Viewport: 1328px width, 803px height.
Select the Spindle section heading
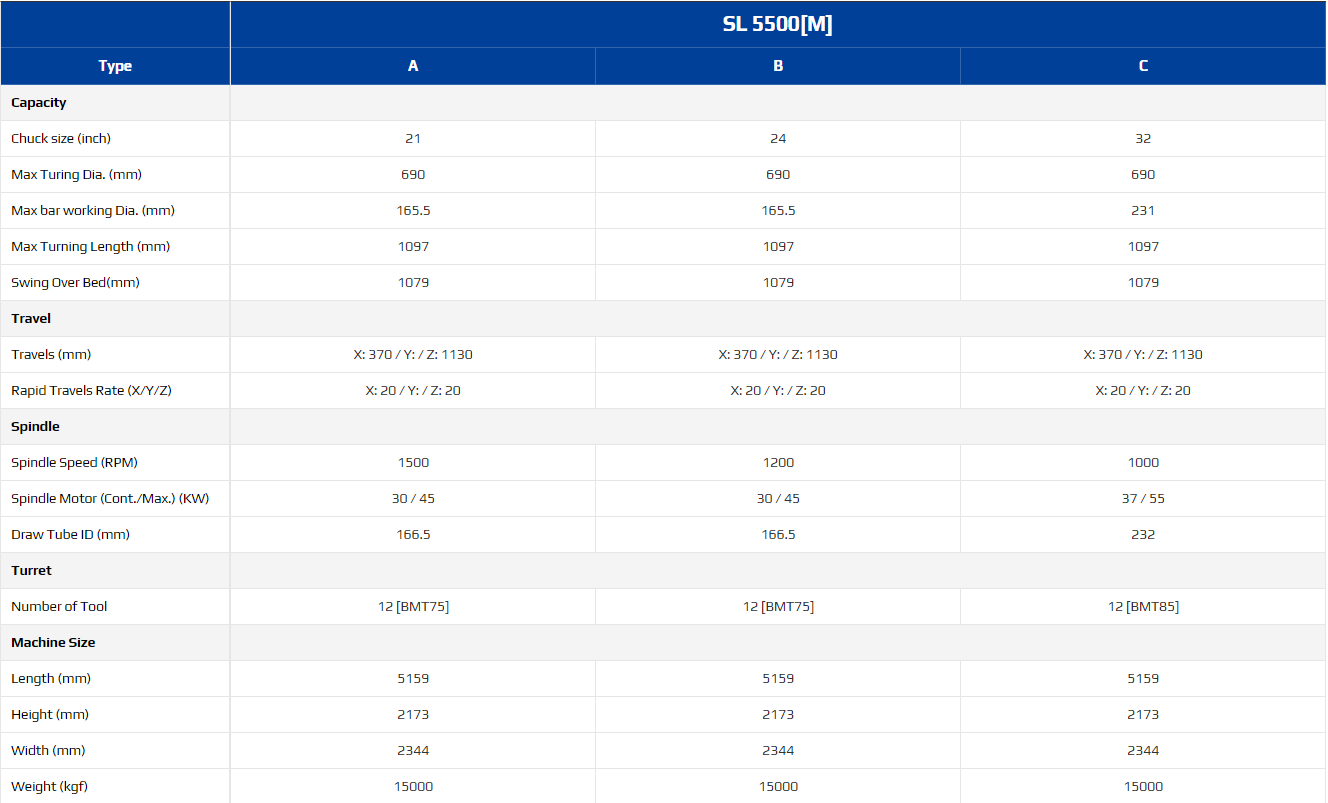35,427
